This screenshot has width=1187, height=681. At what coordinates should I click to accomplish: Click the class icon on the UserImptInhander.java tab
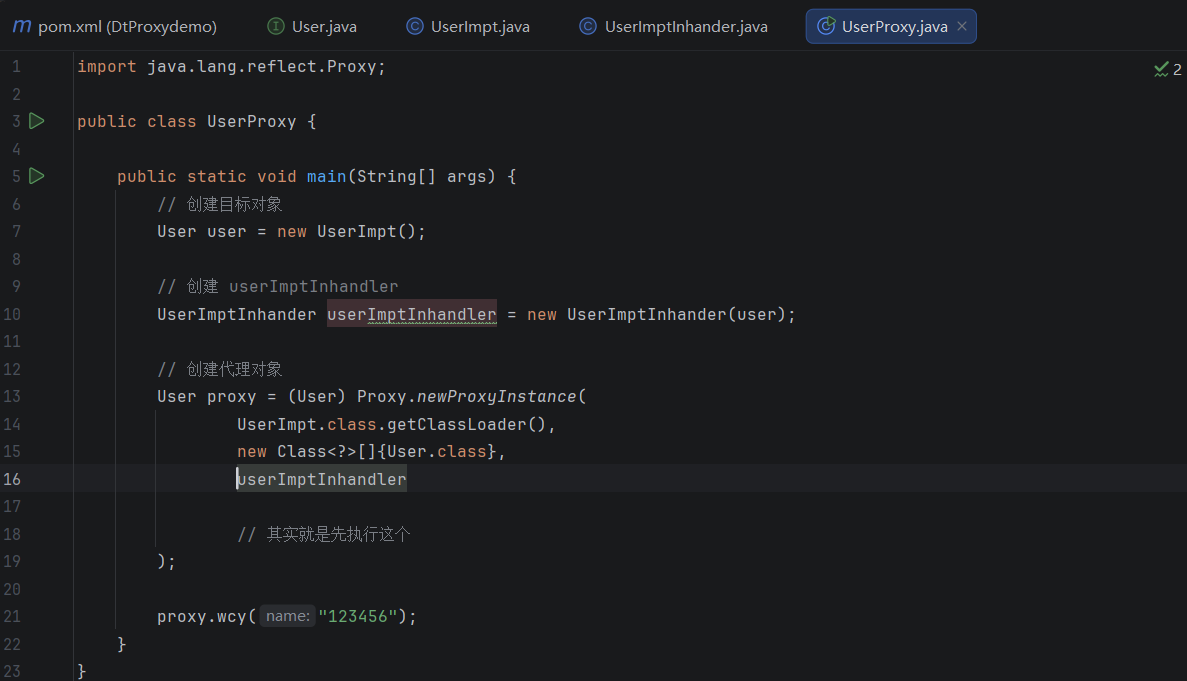coord(588,26)
